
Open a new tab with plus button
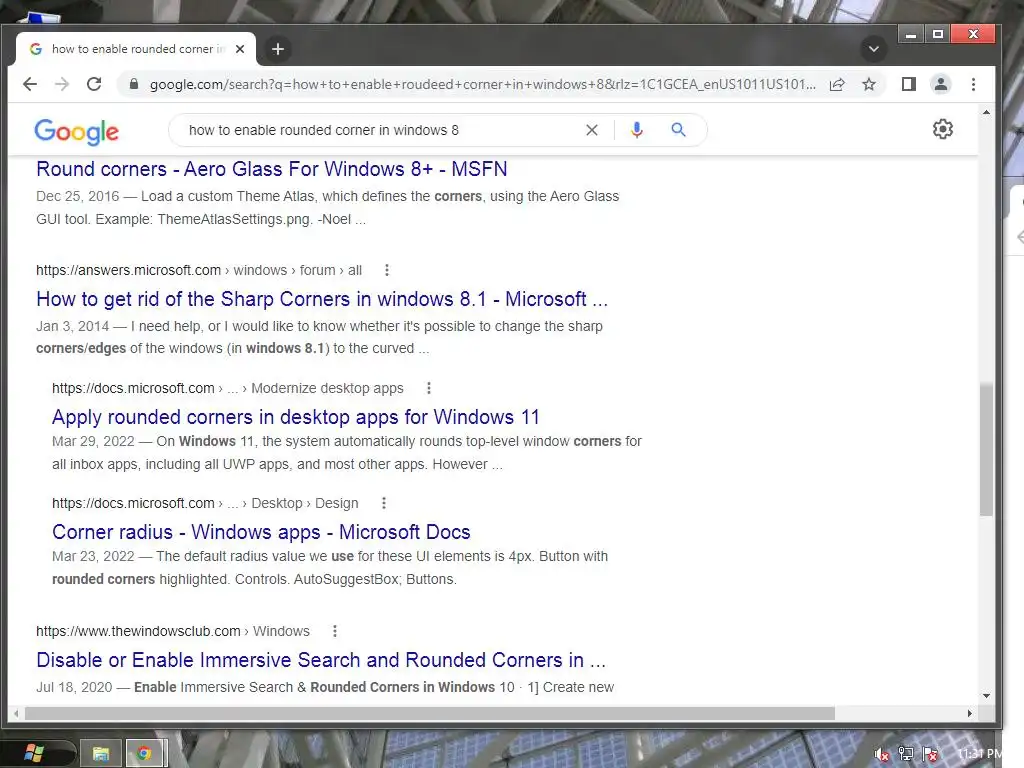tap(278, 49)
